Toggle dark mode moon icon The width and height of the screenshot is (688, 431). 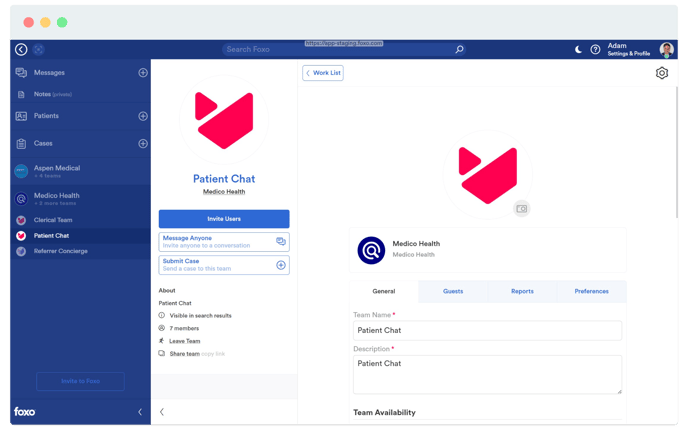(578, 49)
